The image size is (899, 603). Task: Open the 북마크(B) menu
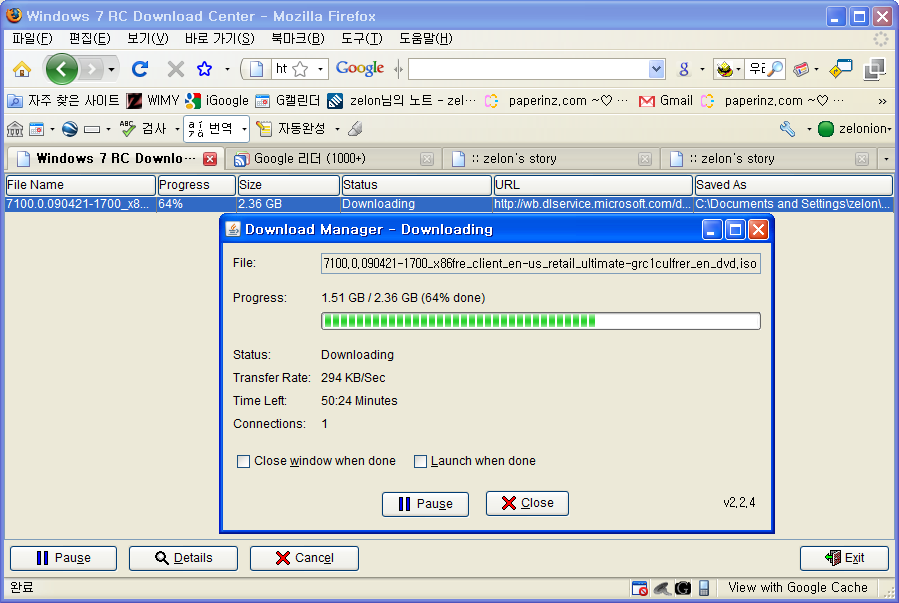298,38
